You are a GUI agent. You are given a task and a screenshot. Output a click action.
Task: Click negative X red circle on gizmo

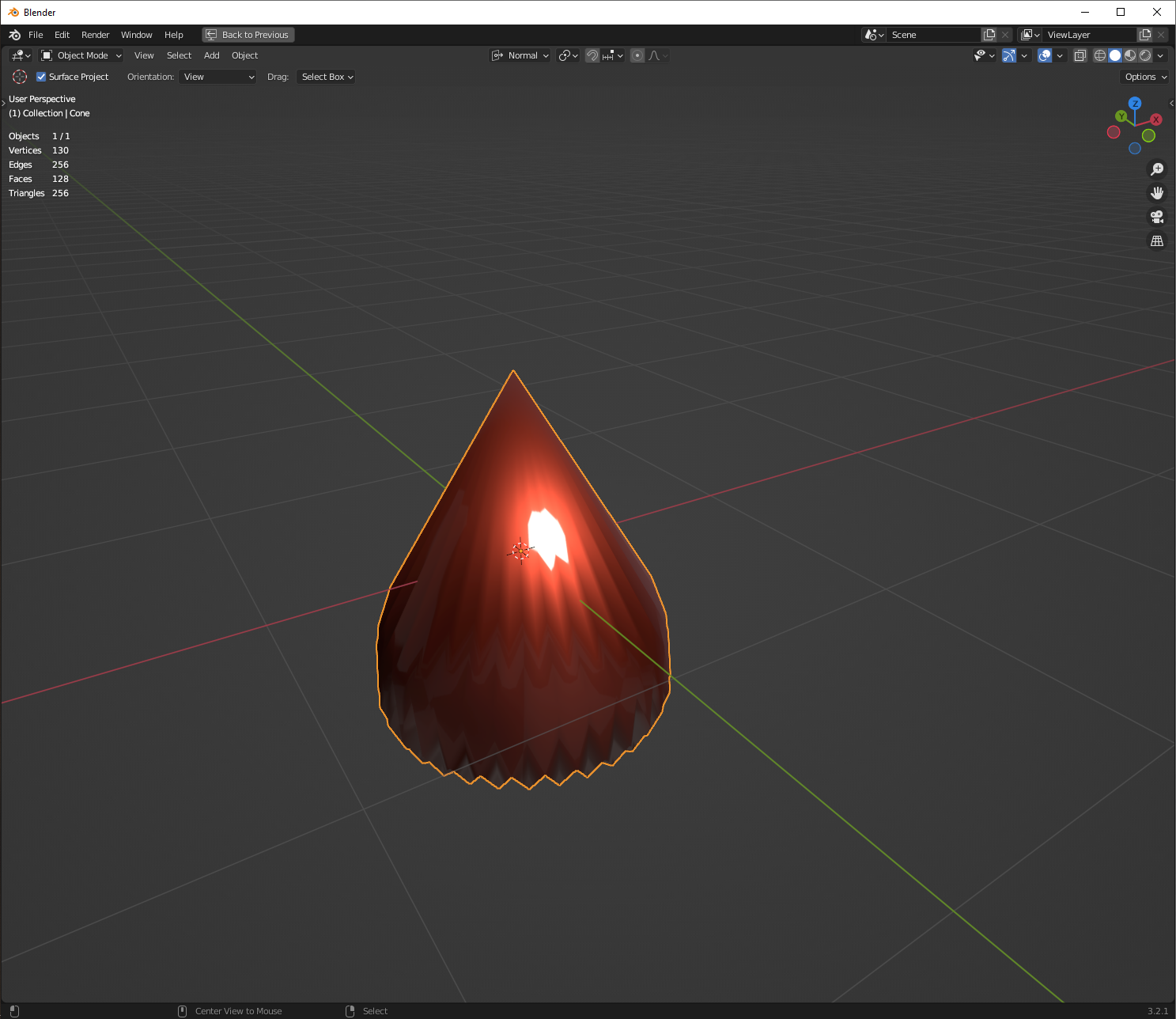point(1114,132)
